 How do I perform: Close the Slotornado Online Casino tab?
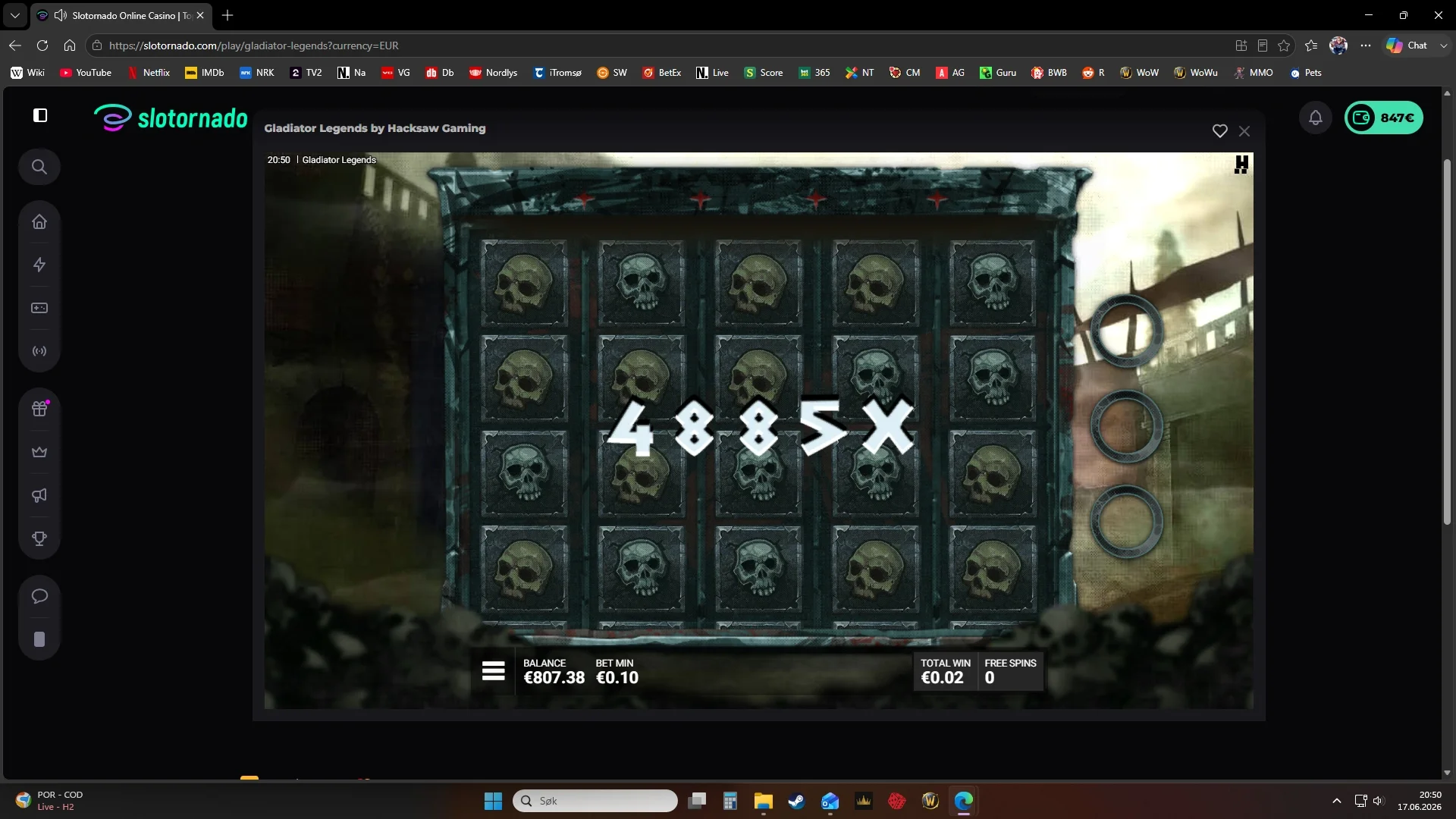(x=200, y=15)
